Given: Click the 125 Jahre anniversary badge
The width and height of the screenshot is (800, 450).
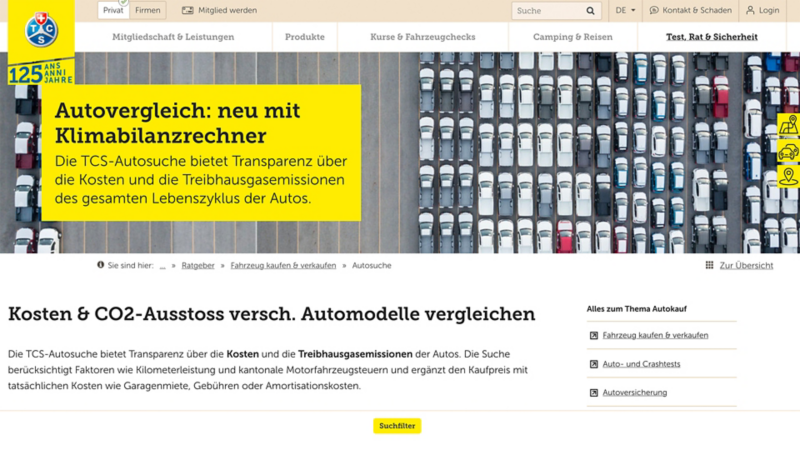Looking at the screenshot, I should tap(41, 73).
